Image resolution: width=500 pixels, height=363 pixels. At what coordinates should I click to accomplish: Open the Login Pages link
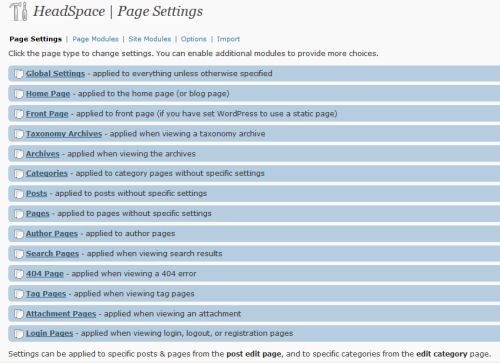[49, 333]
